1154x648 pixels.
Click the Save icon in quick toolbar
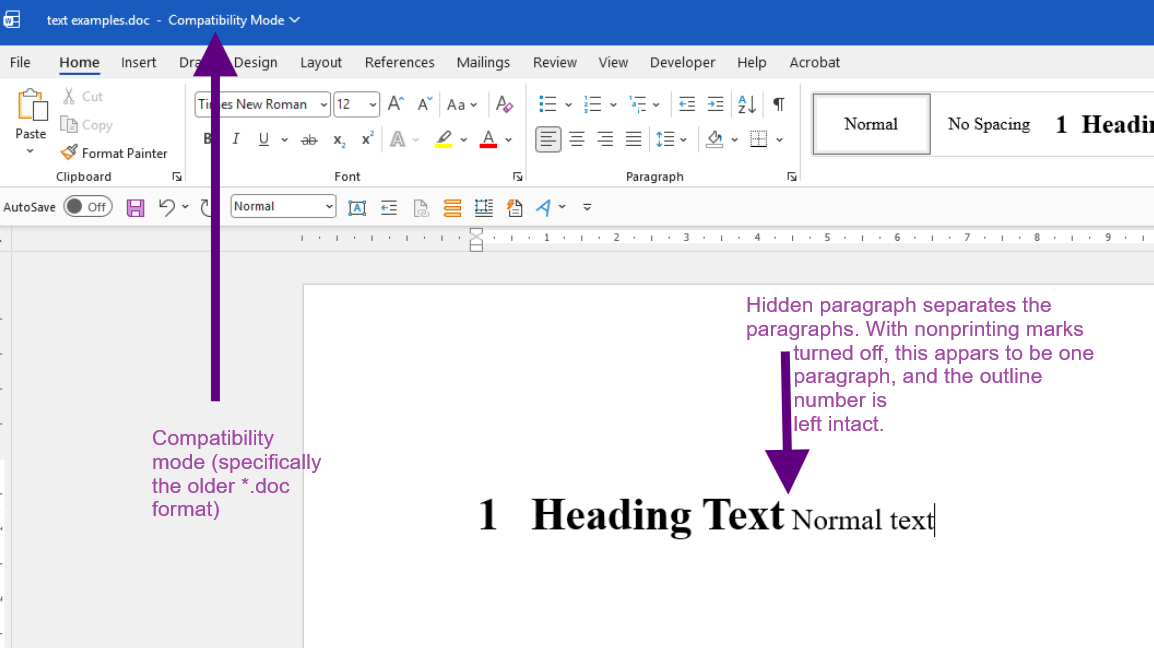[135, 207]
